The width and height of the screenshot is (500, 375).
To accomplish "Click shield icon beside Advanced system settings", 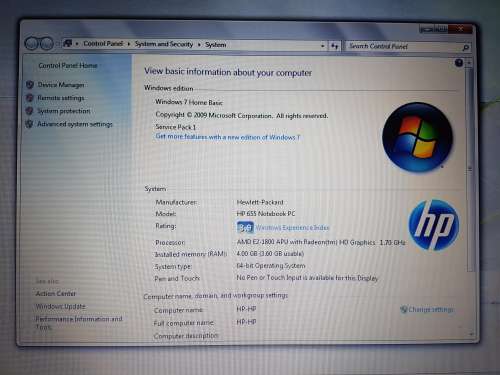I will [x=29, y=124].
